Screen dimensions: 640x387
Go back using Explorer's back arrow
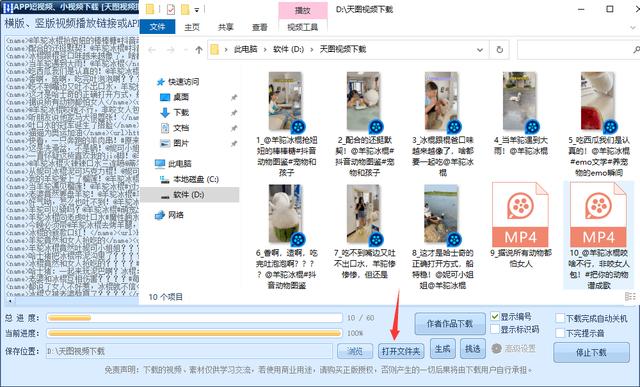pos(152,50)
